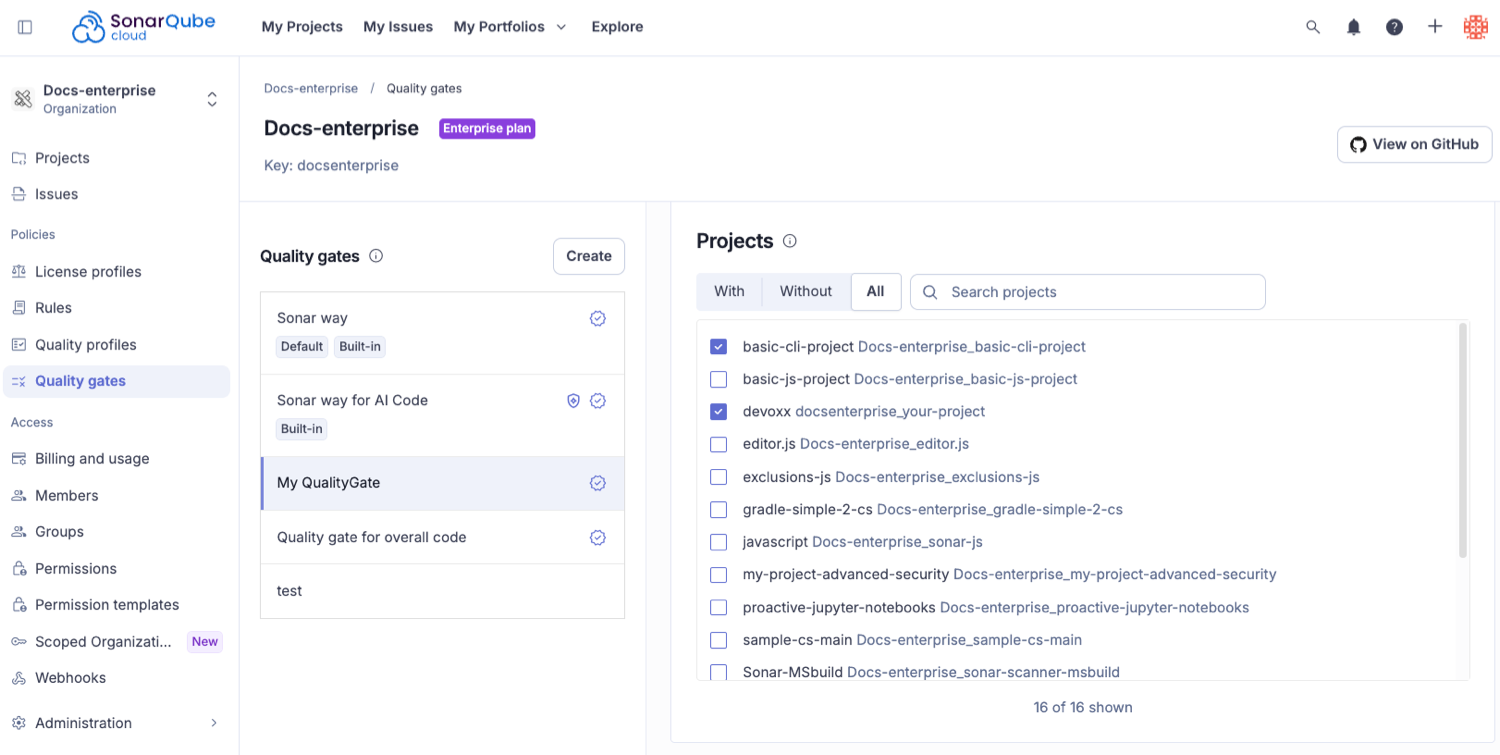Click shield icon on Sonar way for AI Code
The height and width of the screenshot is (755, 1500).
click(573, 400)
